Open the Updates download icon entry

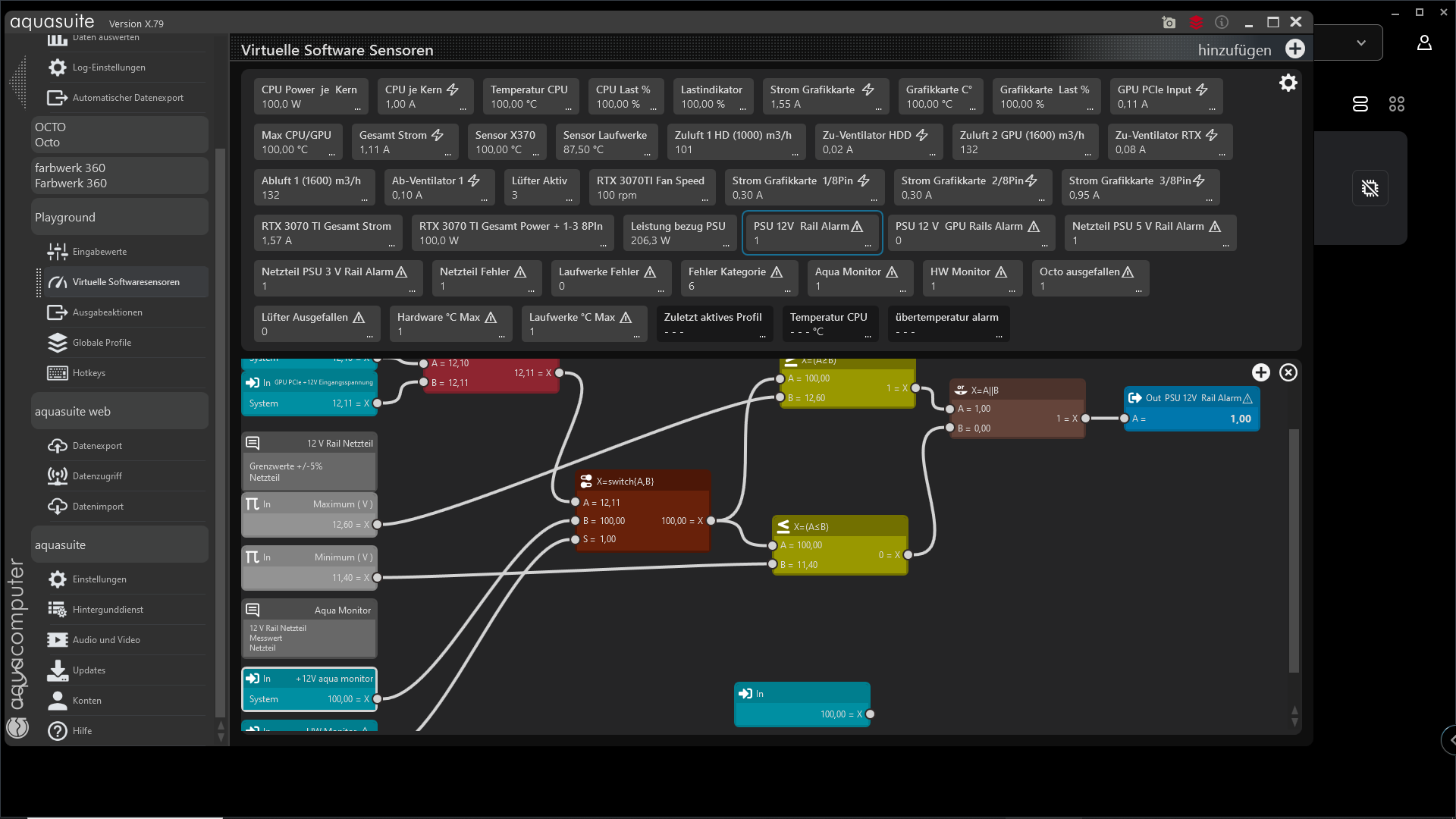click(58, 670)
